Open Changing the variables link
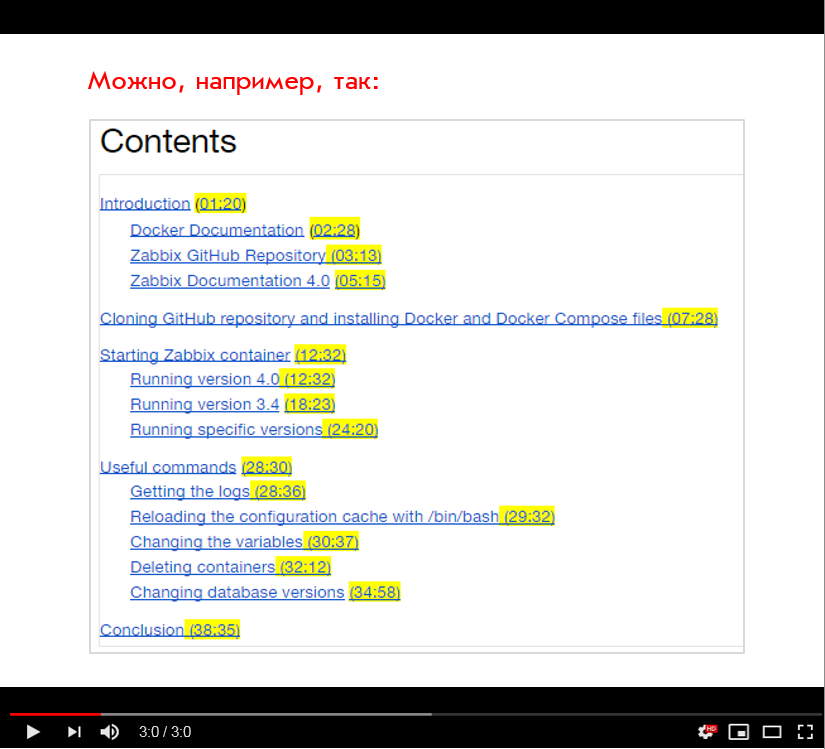The width and height of the screenshot is (825, 749). point(216,542)
